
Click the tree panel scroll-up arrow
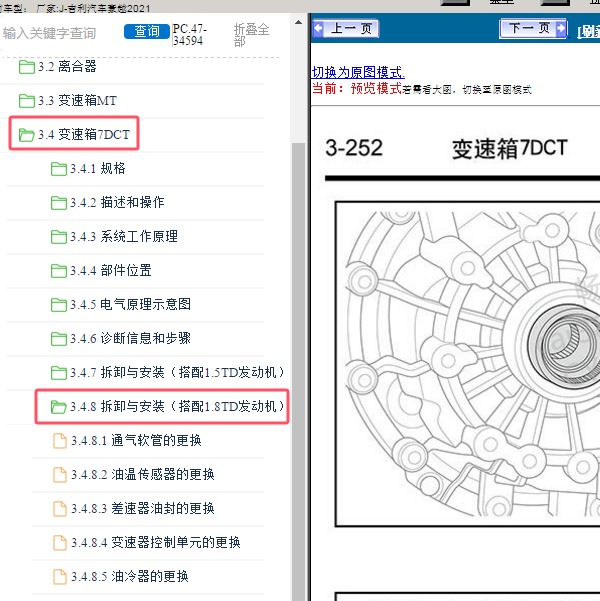click(298, 22)
